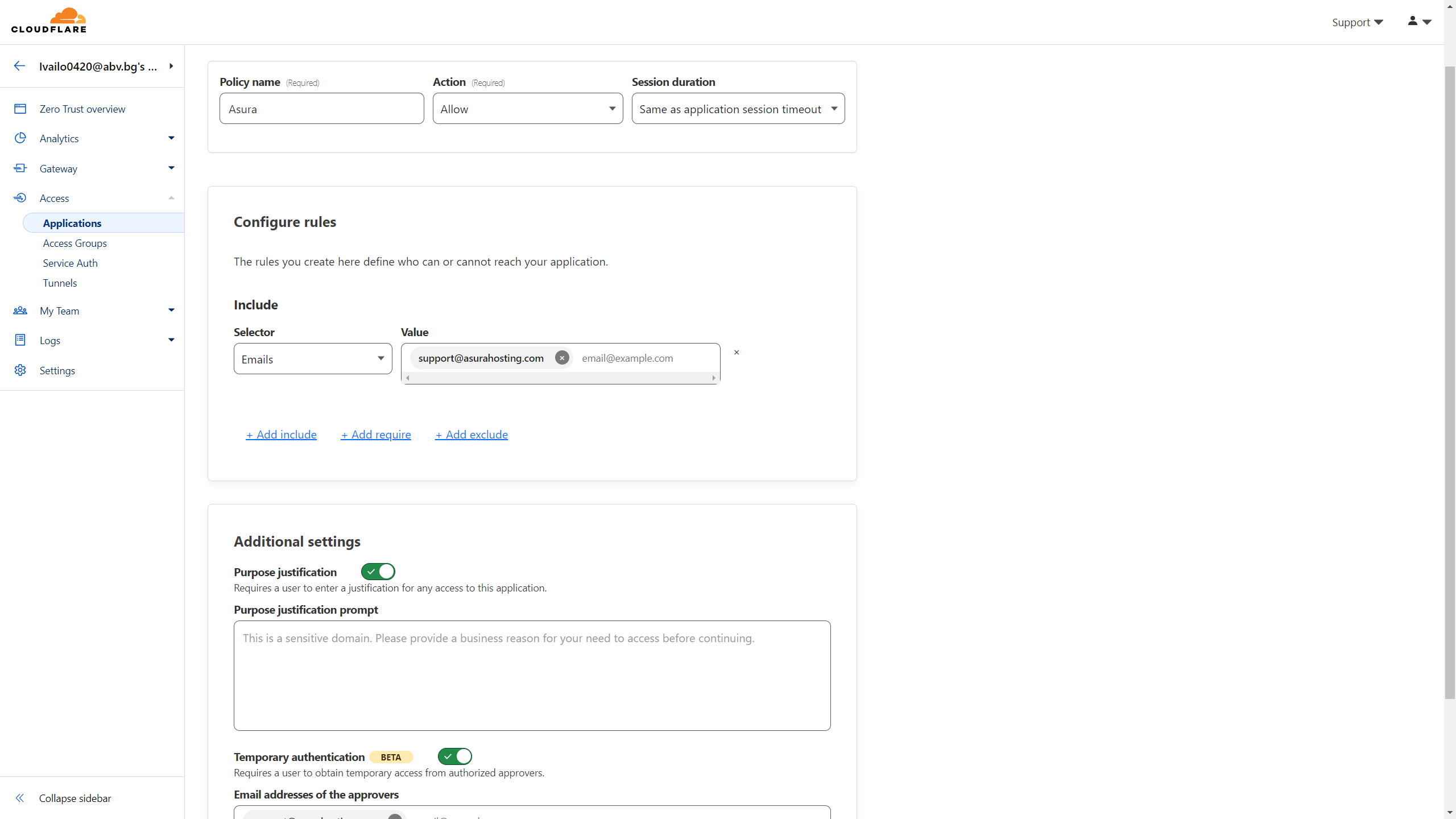Turn off Temporary authentication toggle

(x=455, y=756)
